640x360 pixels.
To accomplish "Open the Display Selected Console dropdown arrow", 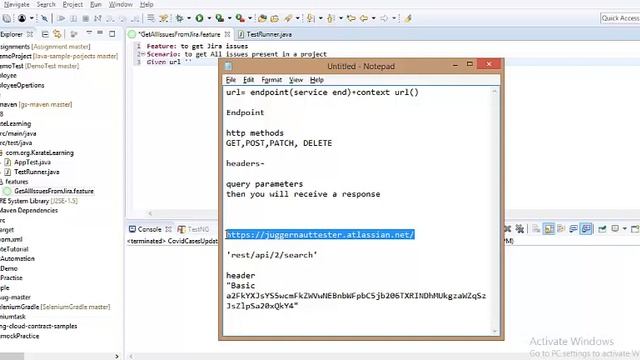I will click(x=624, y=229).
